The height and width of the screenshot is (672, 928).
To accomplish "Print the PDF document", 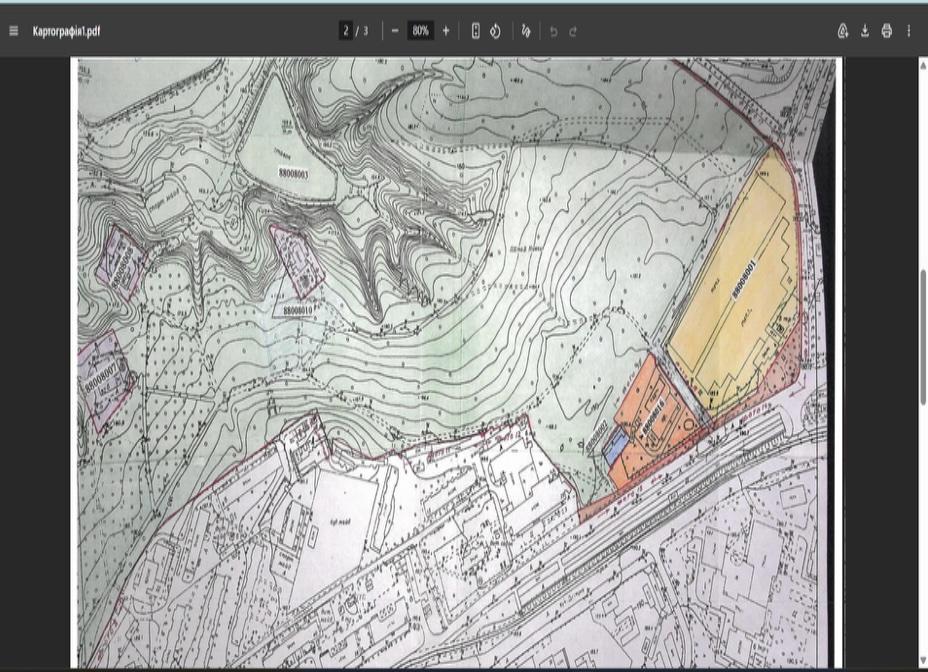I will (x=887, y=31).
